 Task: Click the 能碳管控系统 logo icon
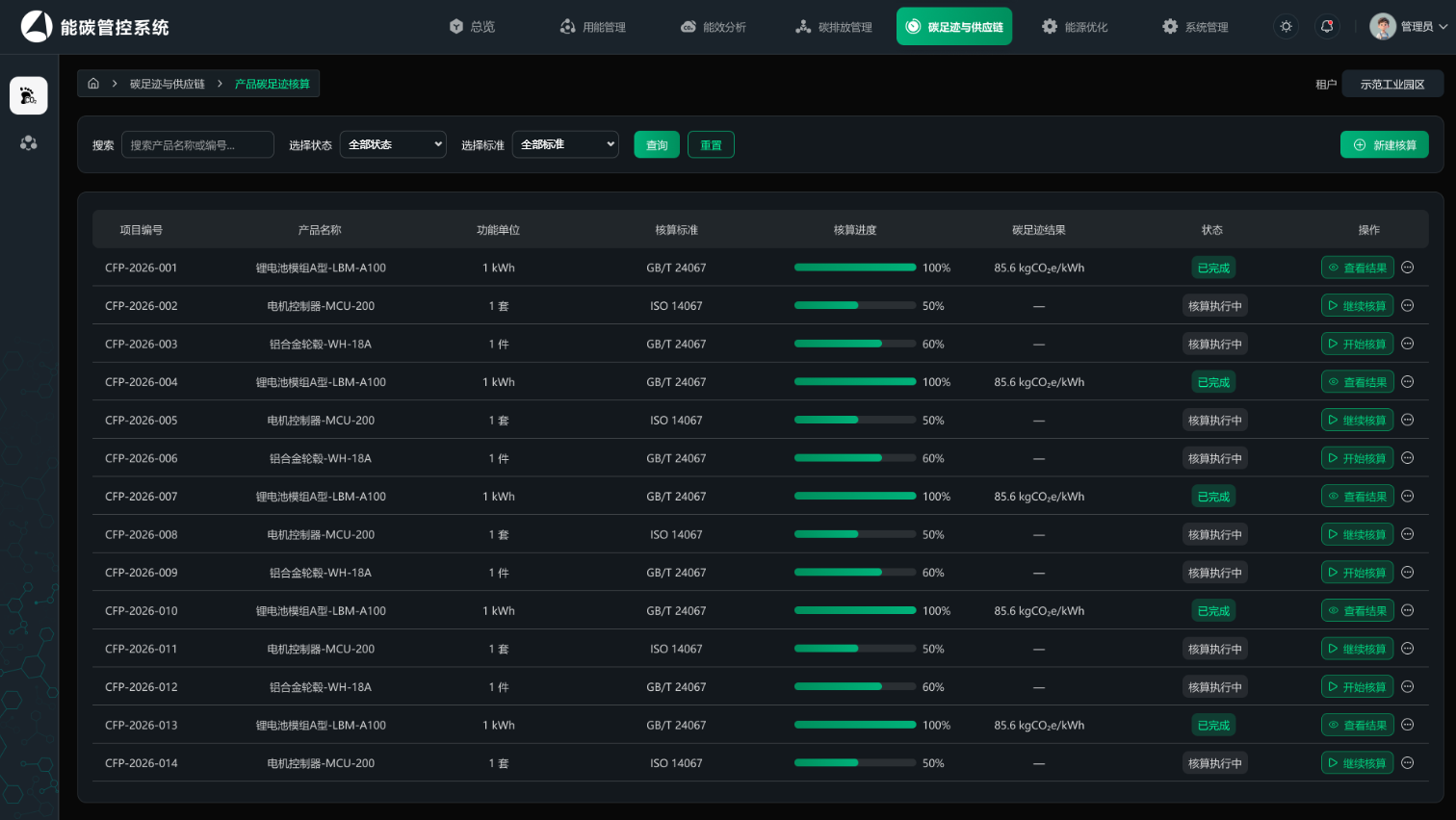pyautogui.click(x=37, y=27)
